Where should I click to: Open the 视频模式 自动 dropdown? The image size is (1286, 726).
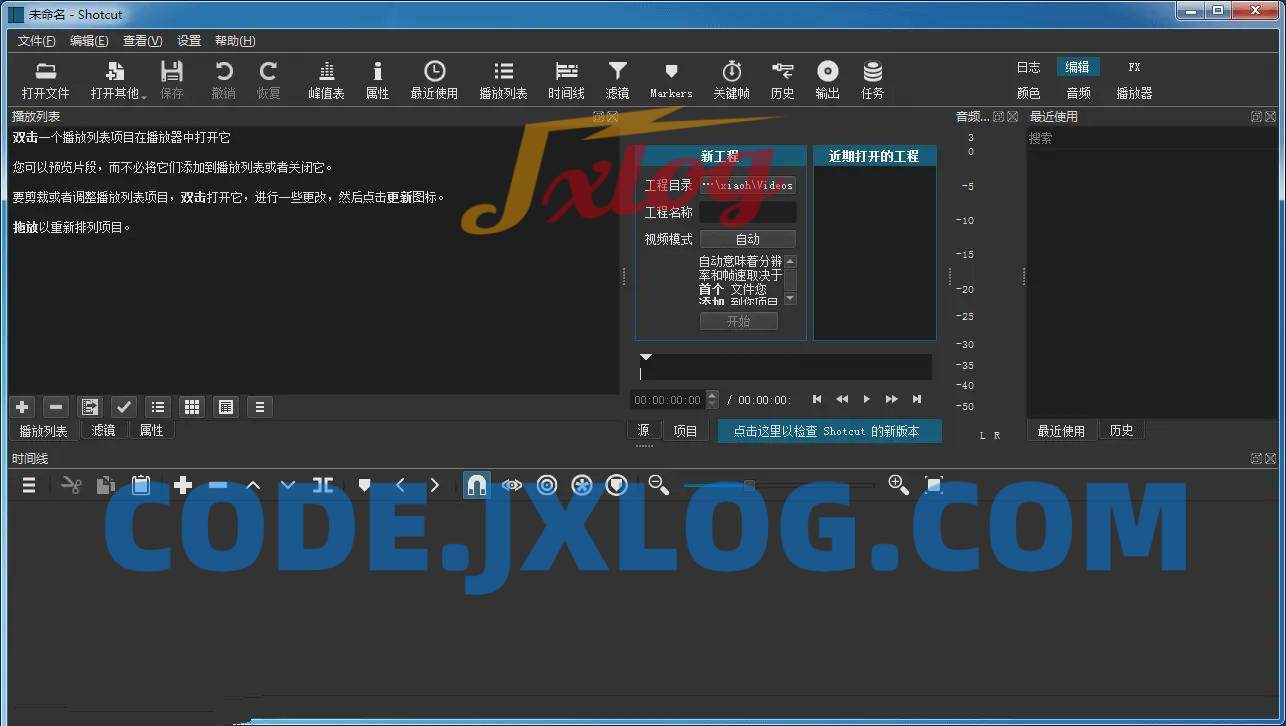747,239
